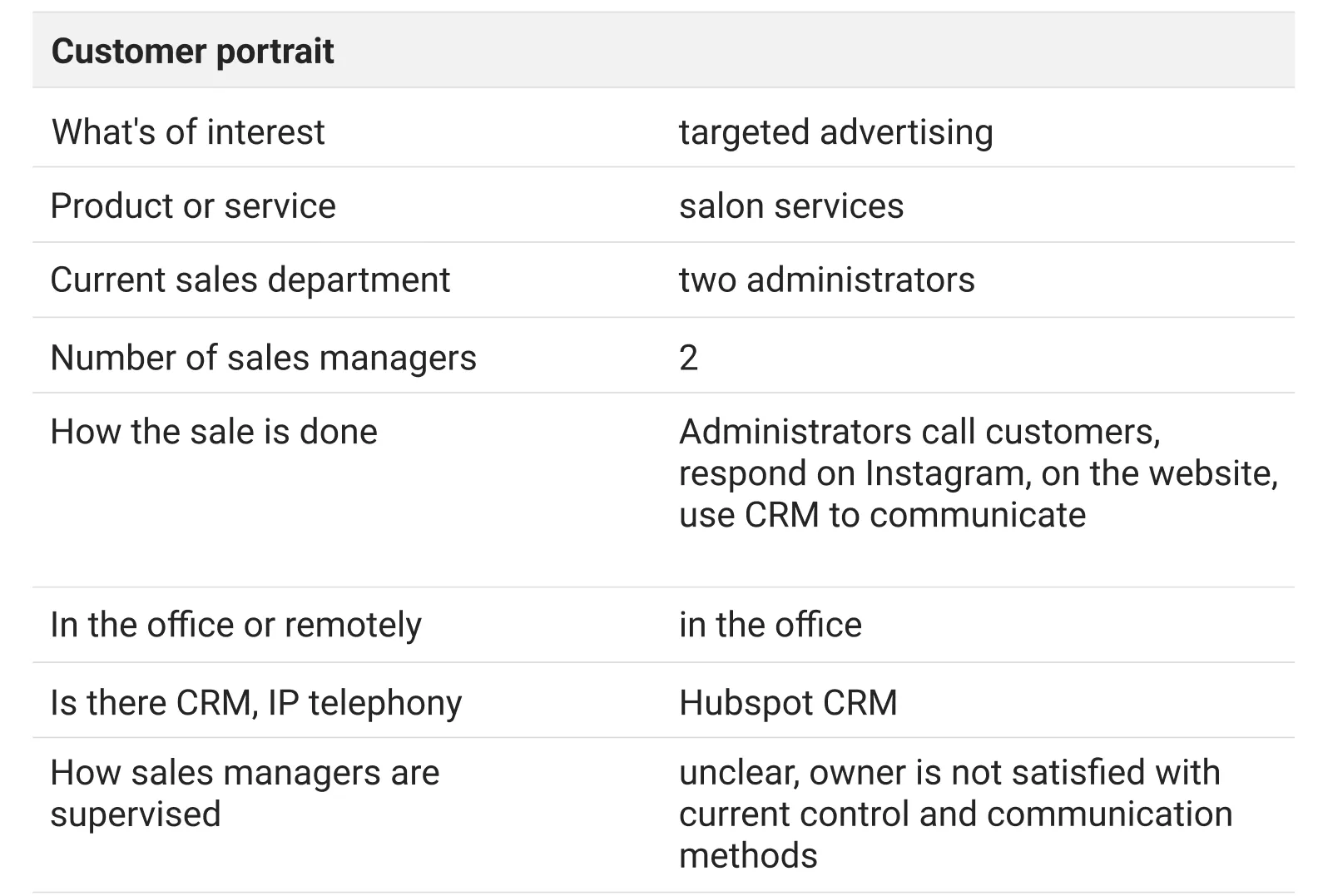The width and height of the screenshot is (1318, 896).
Task: Select the Number of sales managers label
Action: click(263, 359)
